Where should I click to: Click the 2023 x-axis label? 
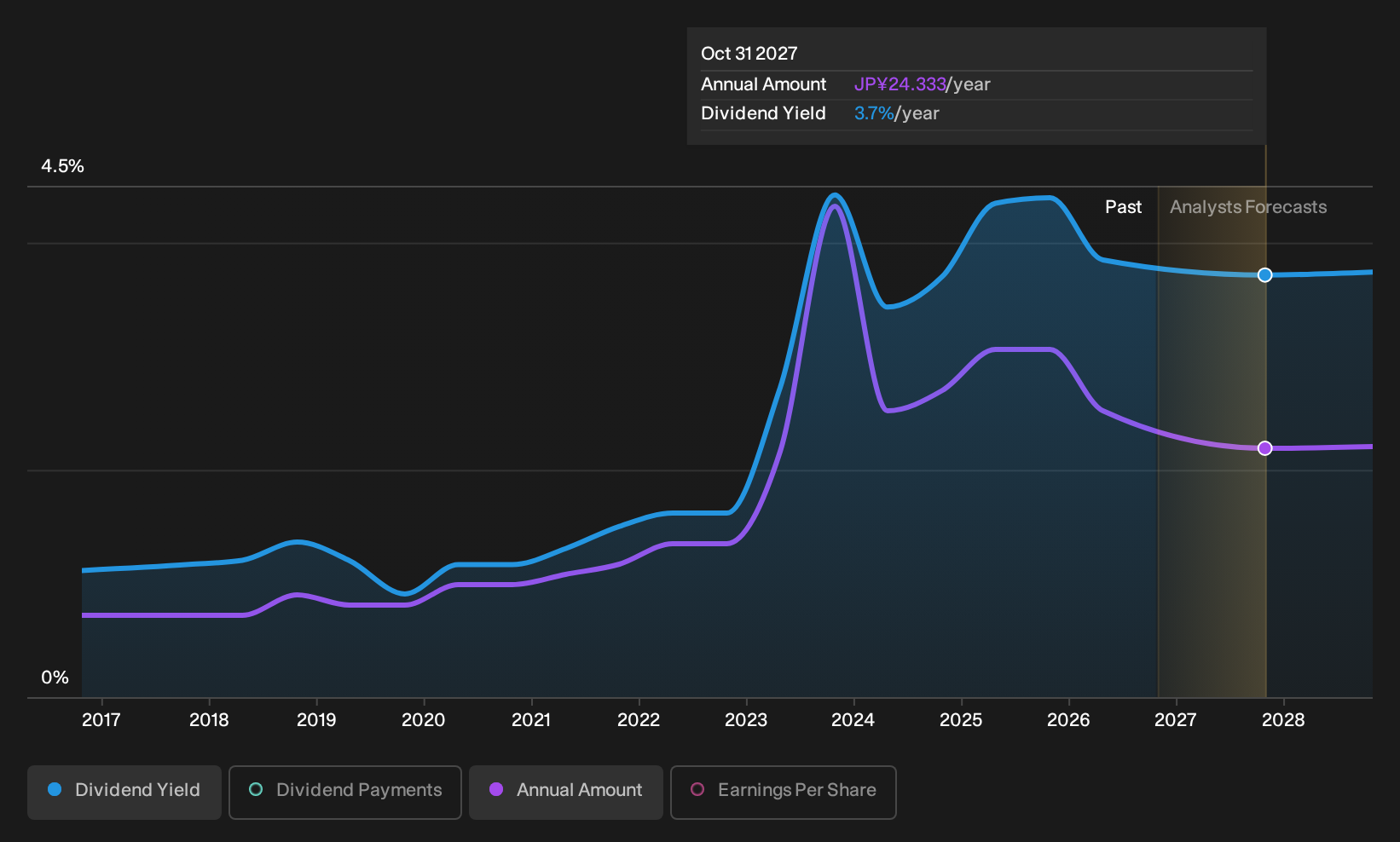pos(746,720)
